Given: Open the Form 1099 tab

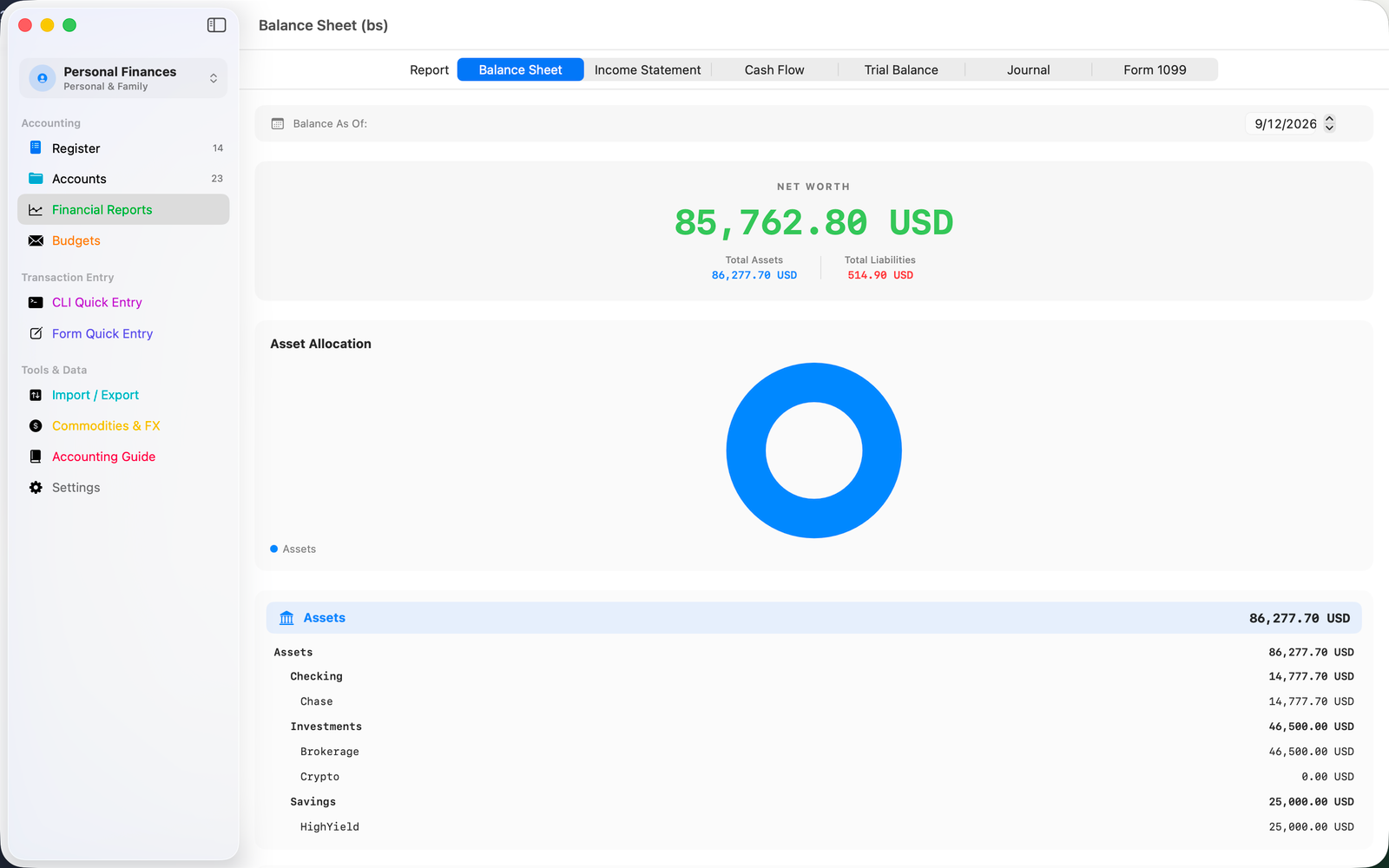Looking at the screenshot, I should pyautogui.click(x=1155, y=69).
